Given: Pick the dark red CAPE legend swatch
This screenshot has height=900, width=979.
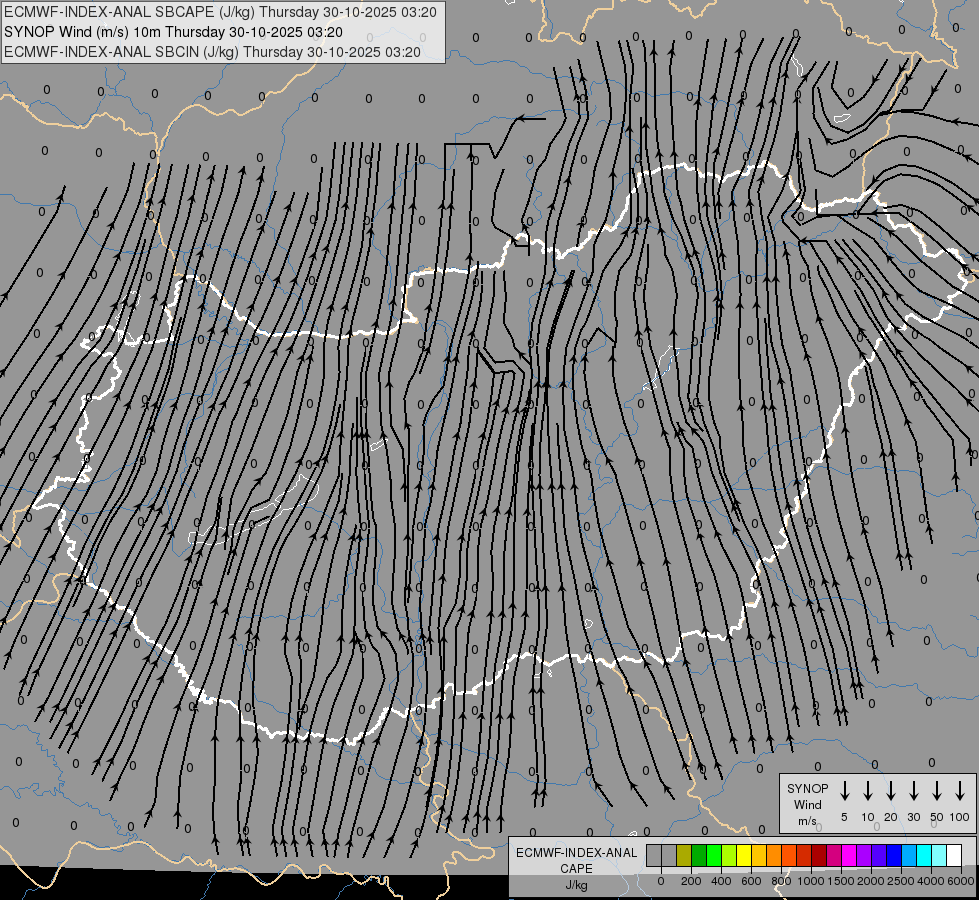Looking at the screenshot, I should (x=819, y=855).
